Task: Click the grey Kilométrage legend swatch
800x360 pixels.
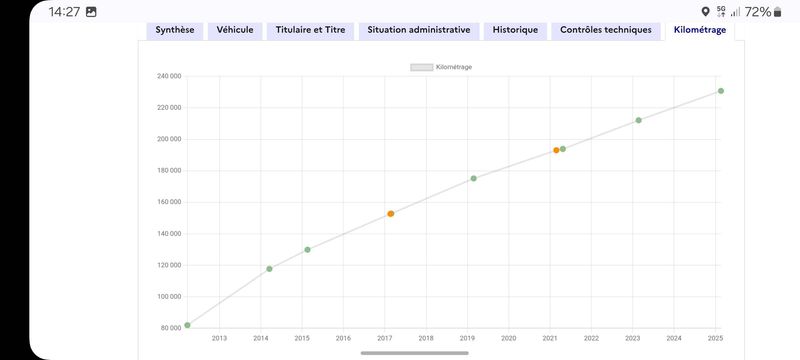Action: pyautogui.click(x=422, y=67)
